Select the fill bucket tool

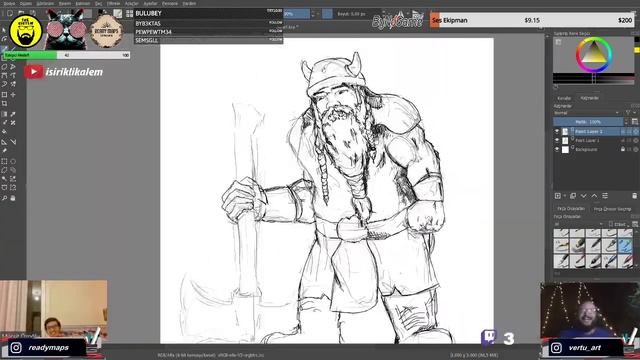tap(4, 132)
